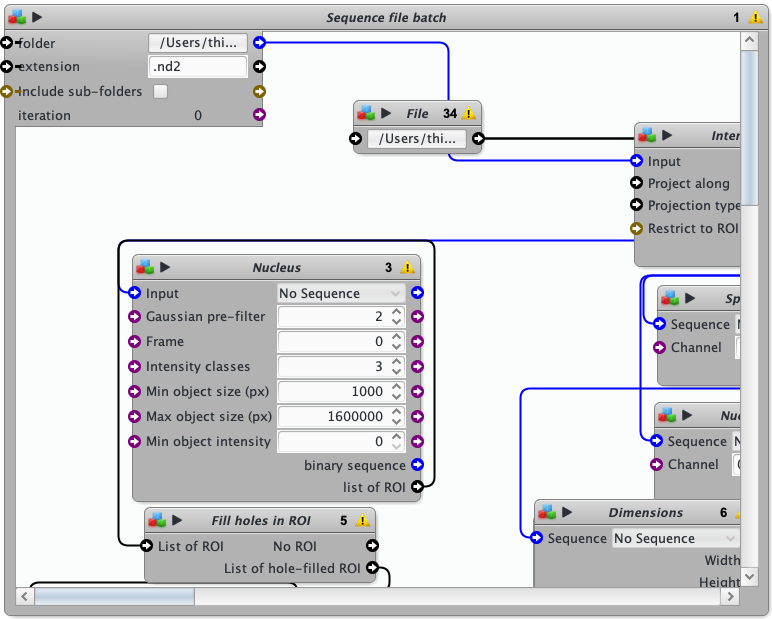Click the Dimensions block cubes icon
Screen dimensions: 772x619
coord(546,513)
